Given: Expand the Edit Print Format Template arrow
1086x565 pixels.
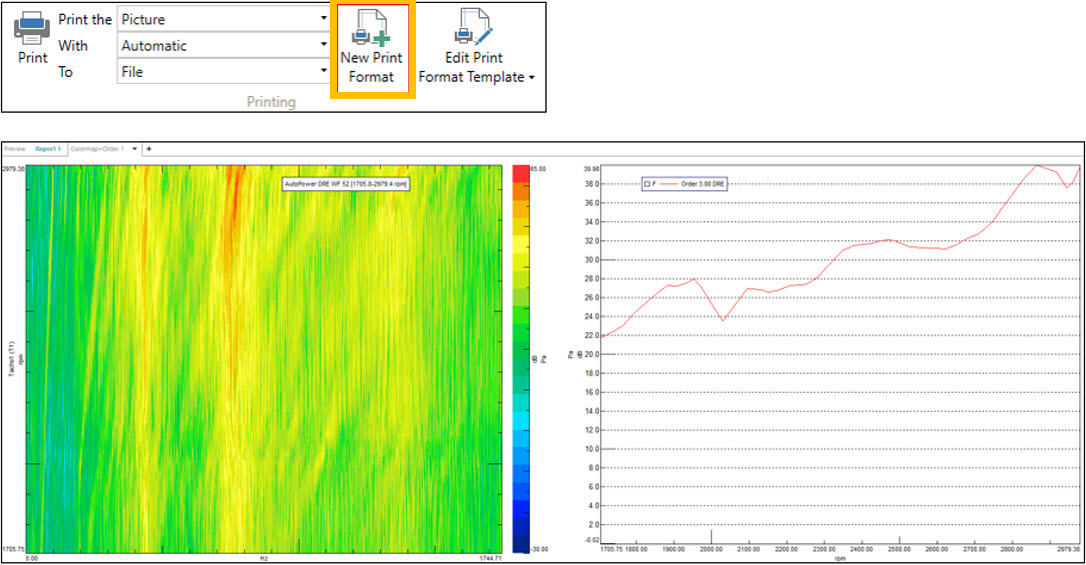Looking at the screenshot, I should (x=532, y=78).
